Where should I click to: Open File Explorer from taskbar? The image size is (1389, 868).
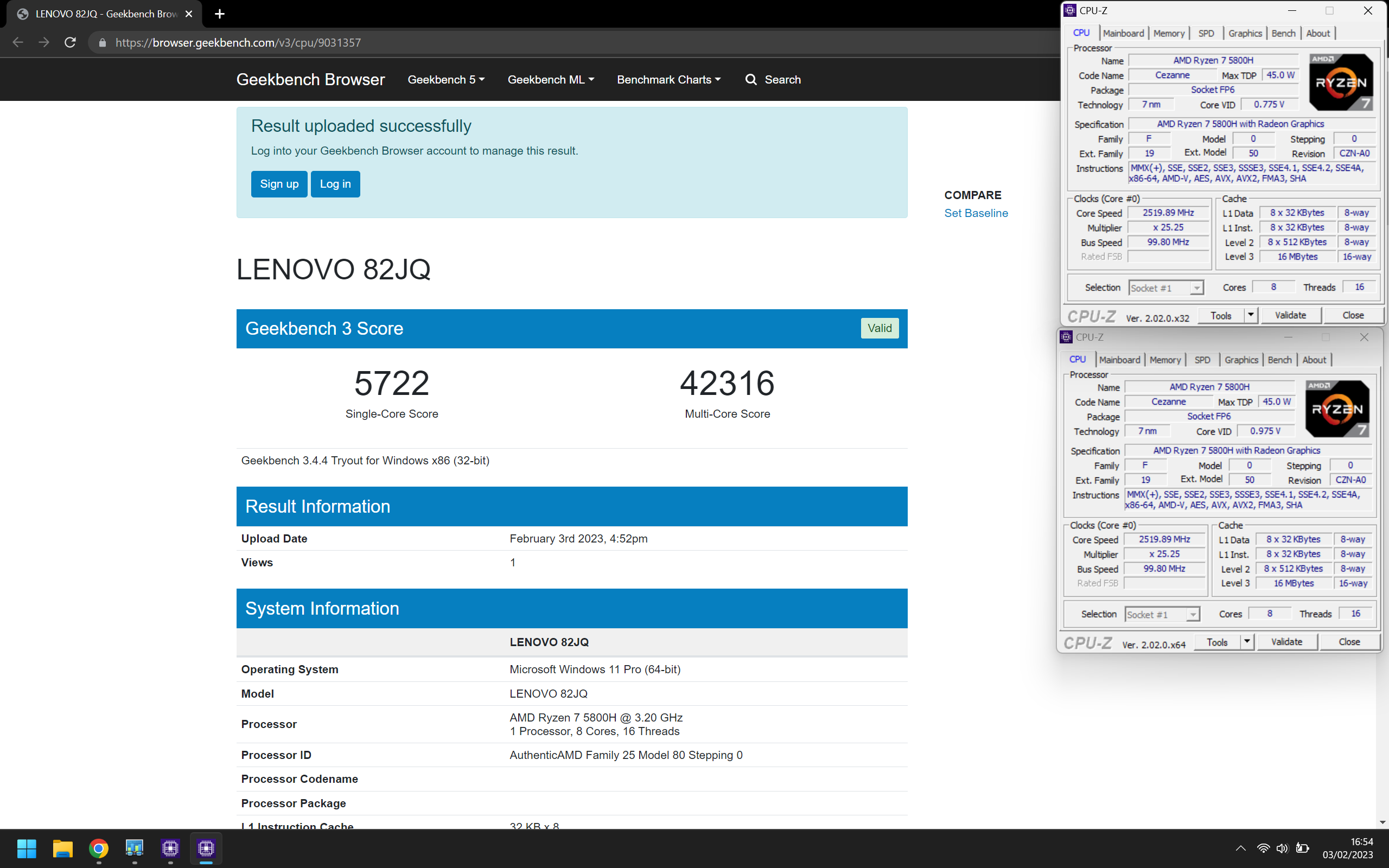[62, 848]
